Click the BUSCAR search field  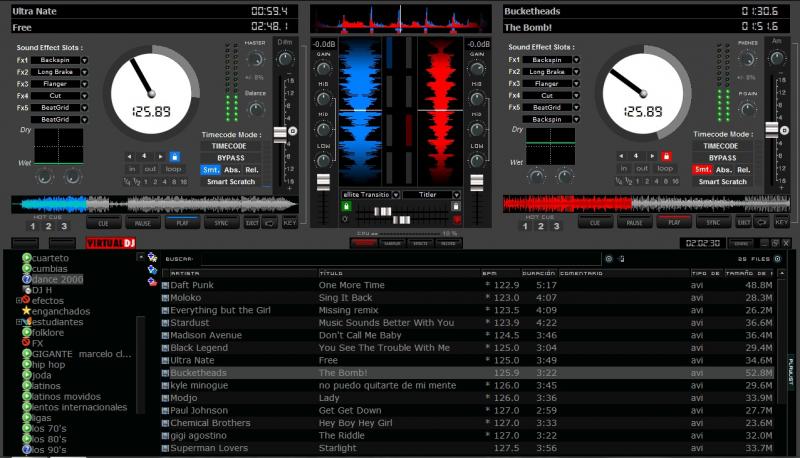[x=400, y=259]
